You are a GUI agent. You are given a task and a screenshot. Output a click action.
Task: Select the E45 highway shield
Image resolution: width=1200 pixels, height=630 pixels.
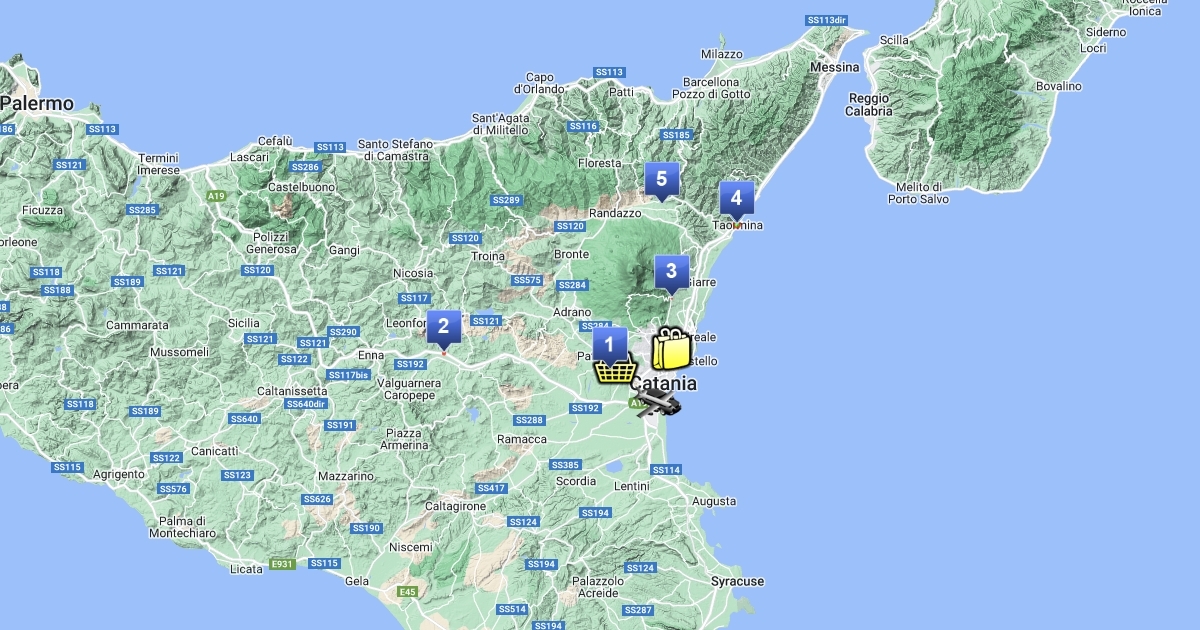tap(407, 592)
